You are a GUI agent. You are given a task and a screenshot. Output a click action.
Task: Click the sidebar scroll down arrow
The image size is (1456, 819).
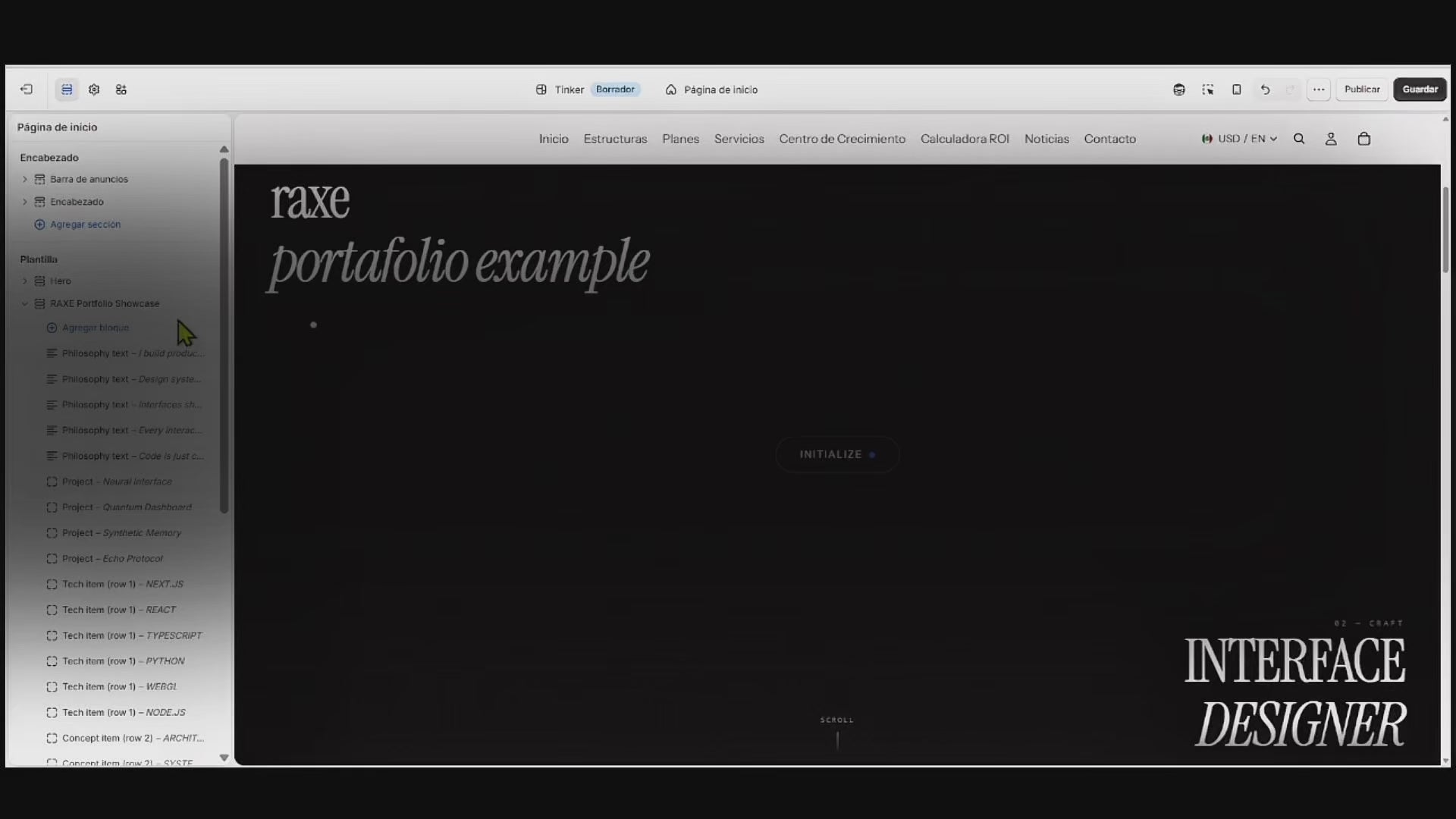coord(224,758)
